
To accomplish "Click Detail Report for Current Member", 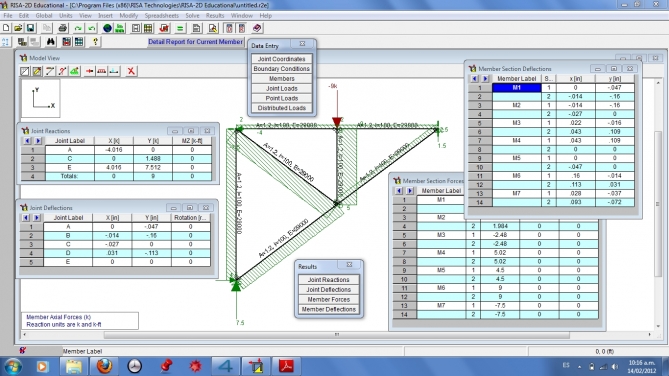I will 195,42.
